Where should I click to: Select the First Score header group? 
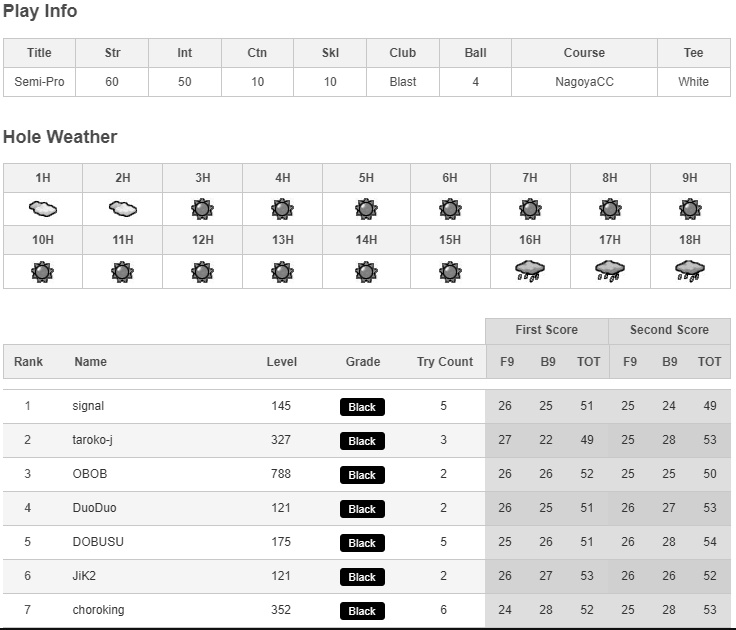coord(547,330)
